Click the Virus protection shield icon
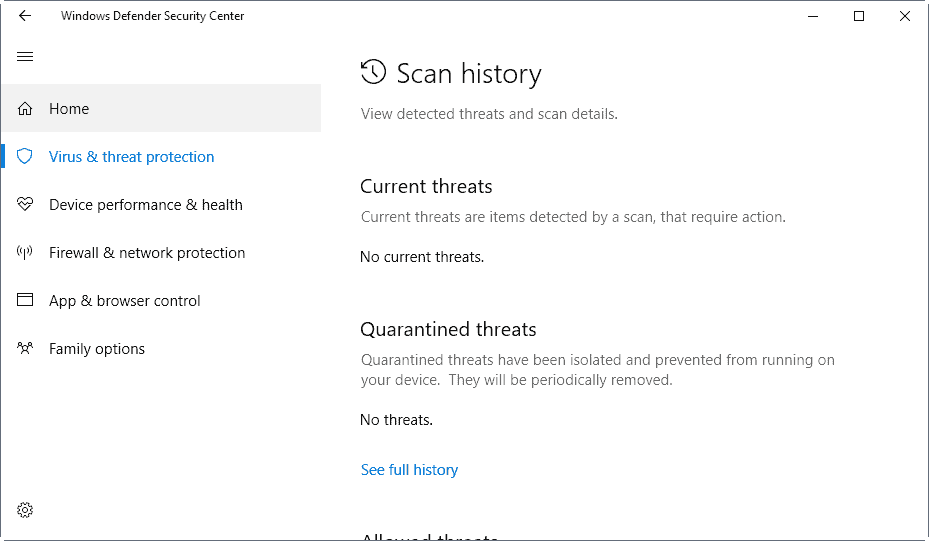929x541 pixels. click(24, 156)
